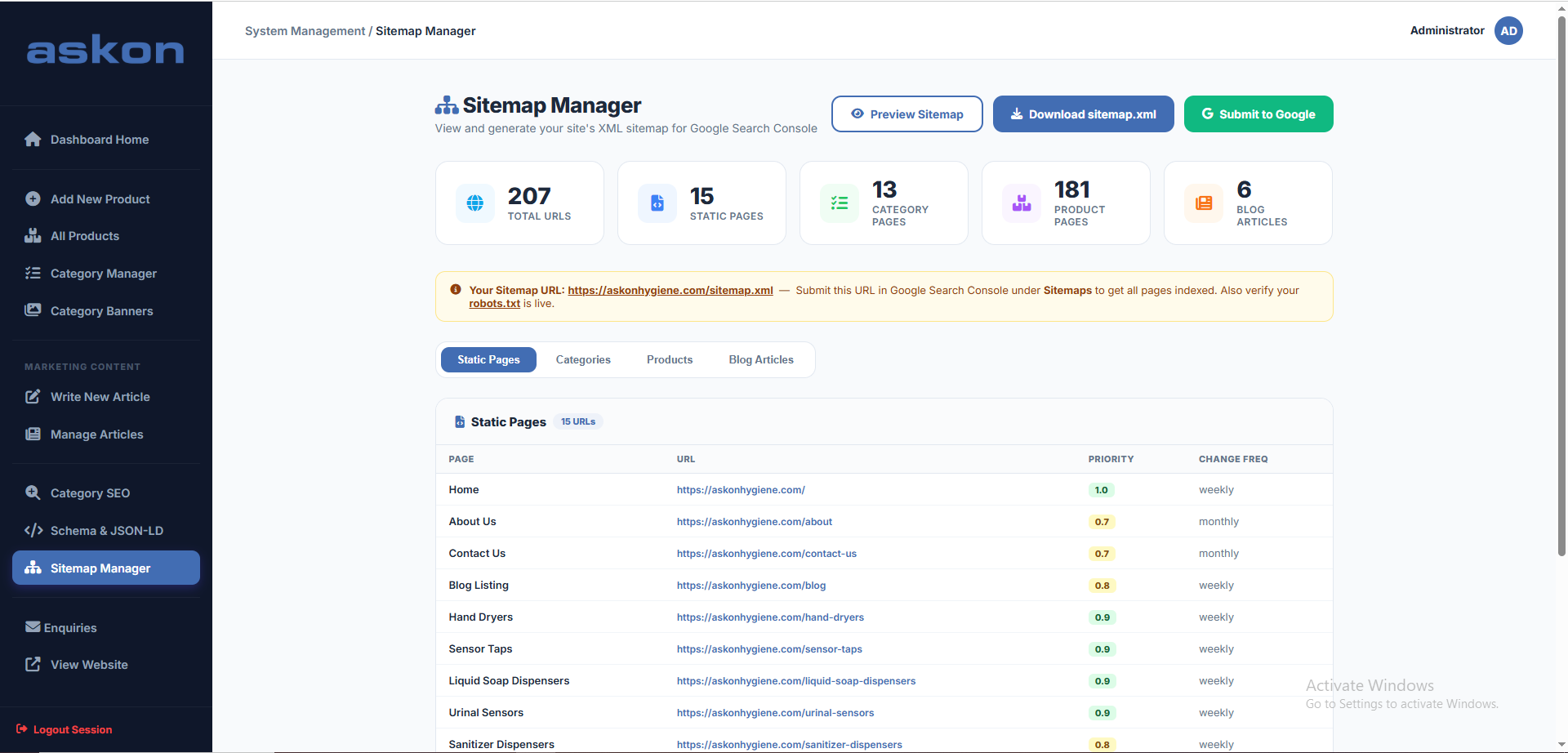Screen dimensions: 1568x753
Task: Click the Preview Sitemap button
Action: 906,114
